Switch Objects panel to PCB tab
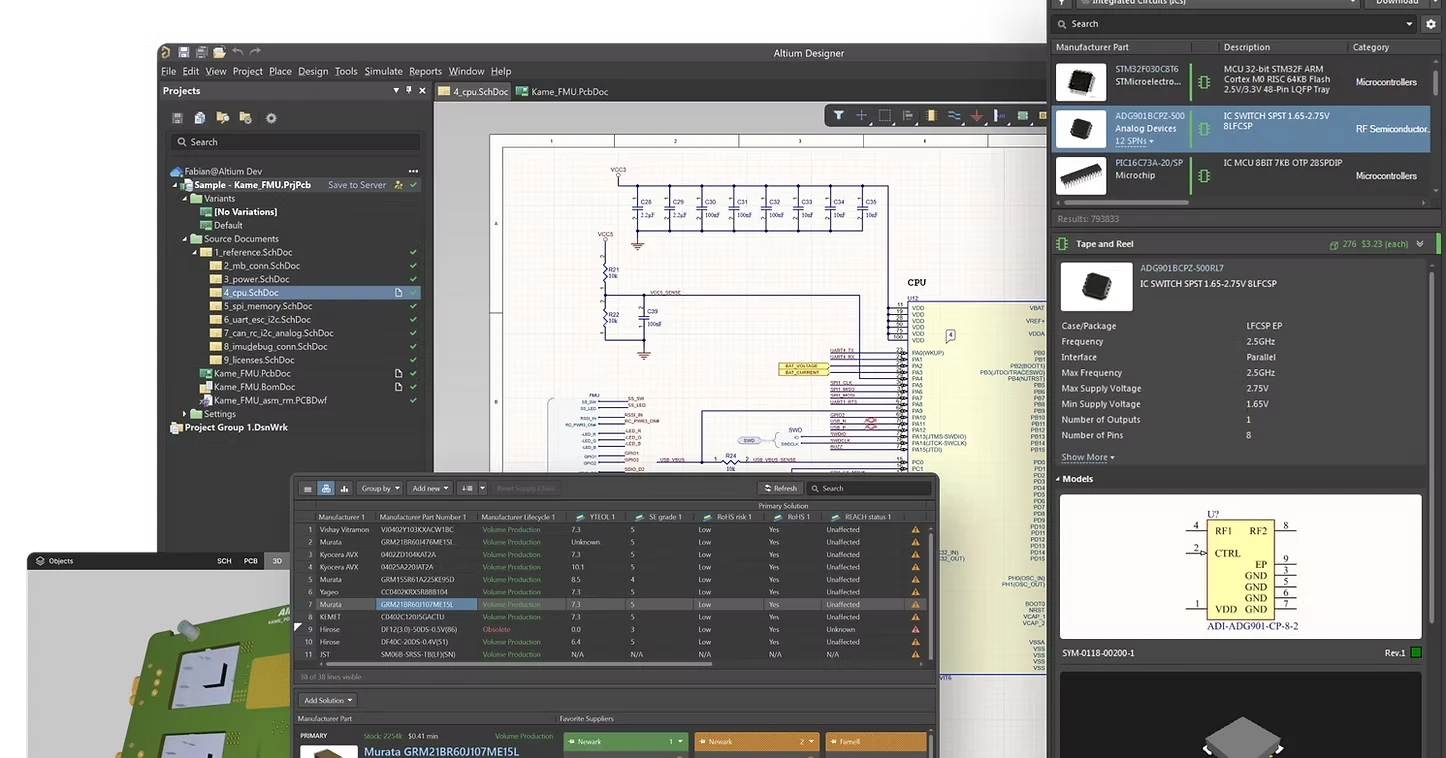The height and width of the screenshot is (758, 1446). click(x=250, y=561)
